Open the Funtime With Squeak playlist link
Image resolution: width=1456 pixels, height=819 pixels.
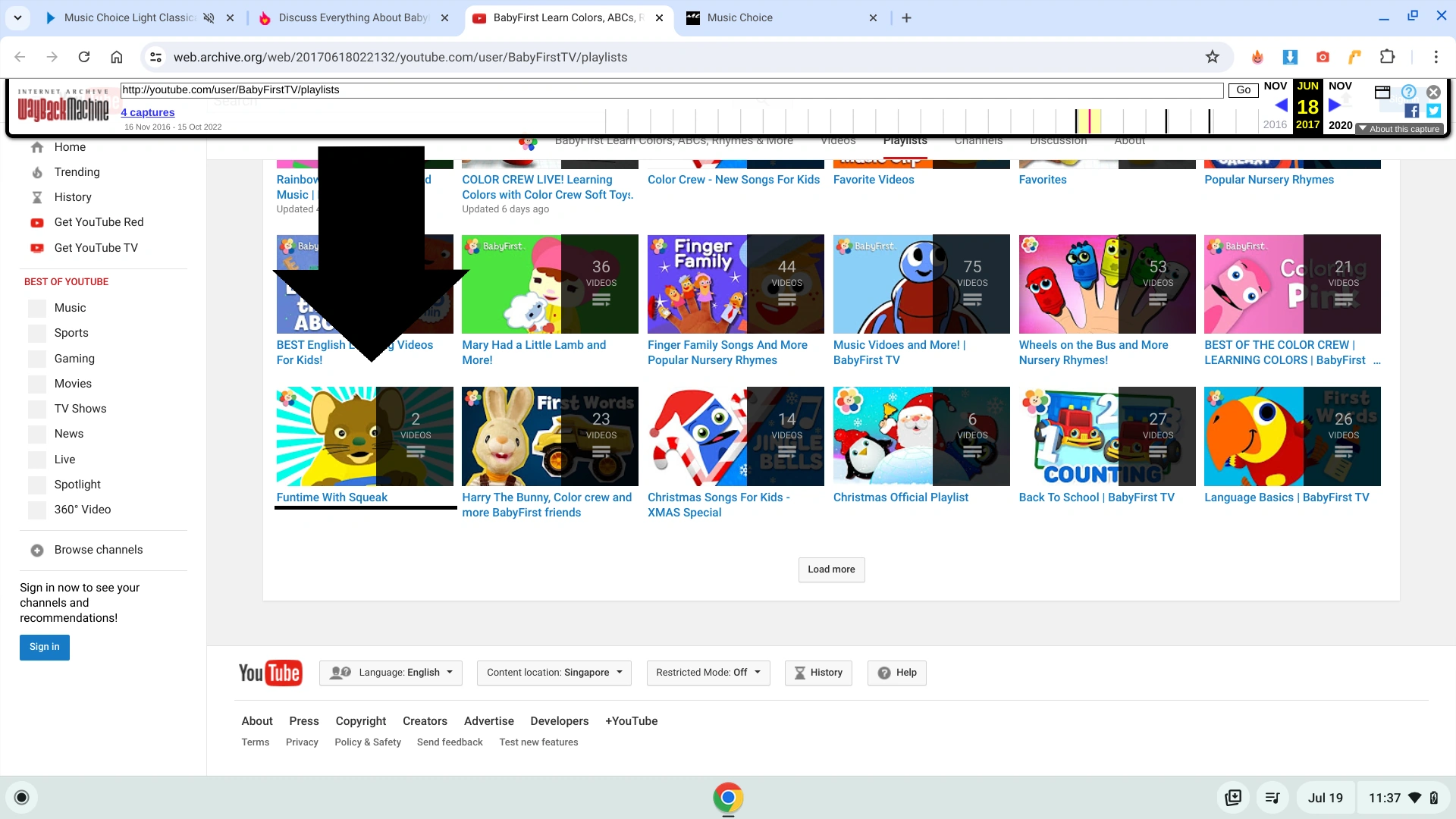click(x=331, y=497)
